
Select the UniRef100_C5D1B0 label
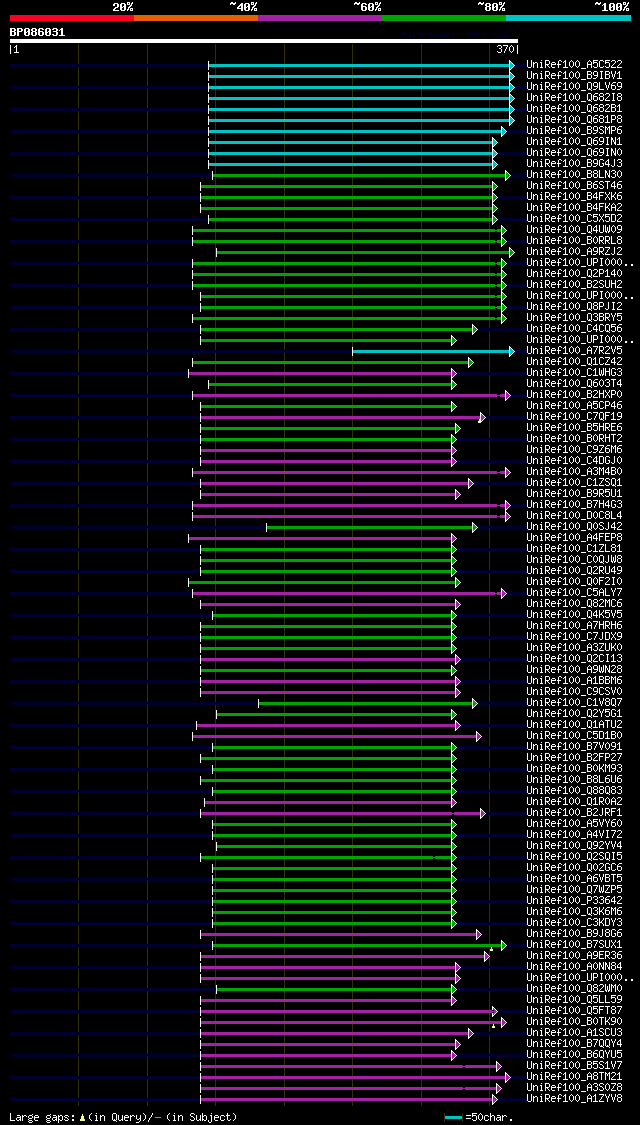point(574,735)
